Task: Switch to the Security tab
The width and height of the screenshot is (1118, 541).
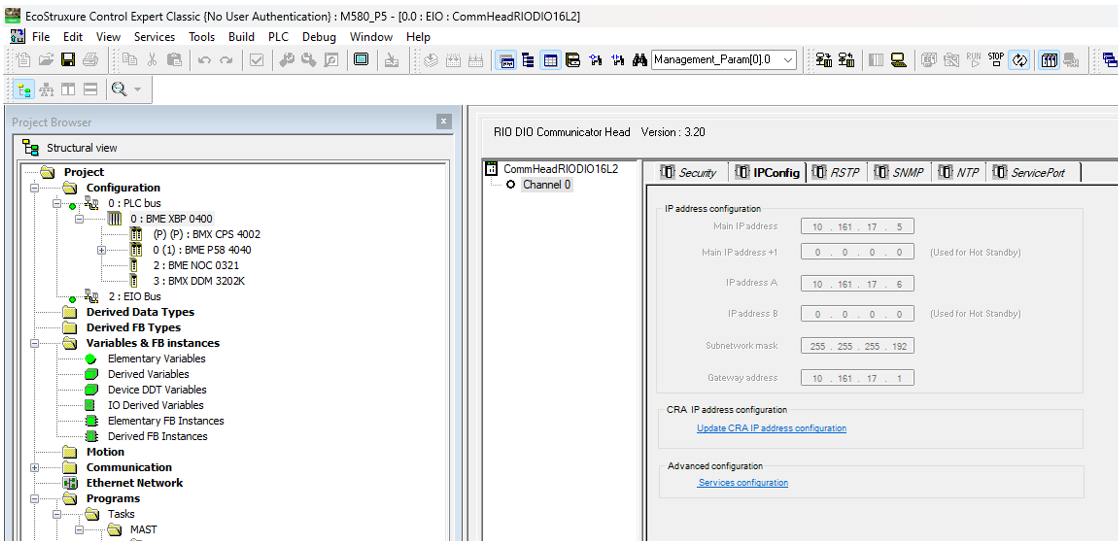Action: pyautogui.click(x=688, y=172)
